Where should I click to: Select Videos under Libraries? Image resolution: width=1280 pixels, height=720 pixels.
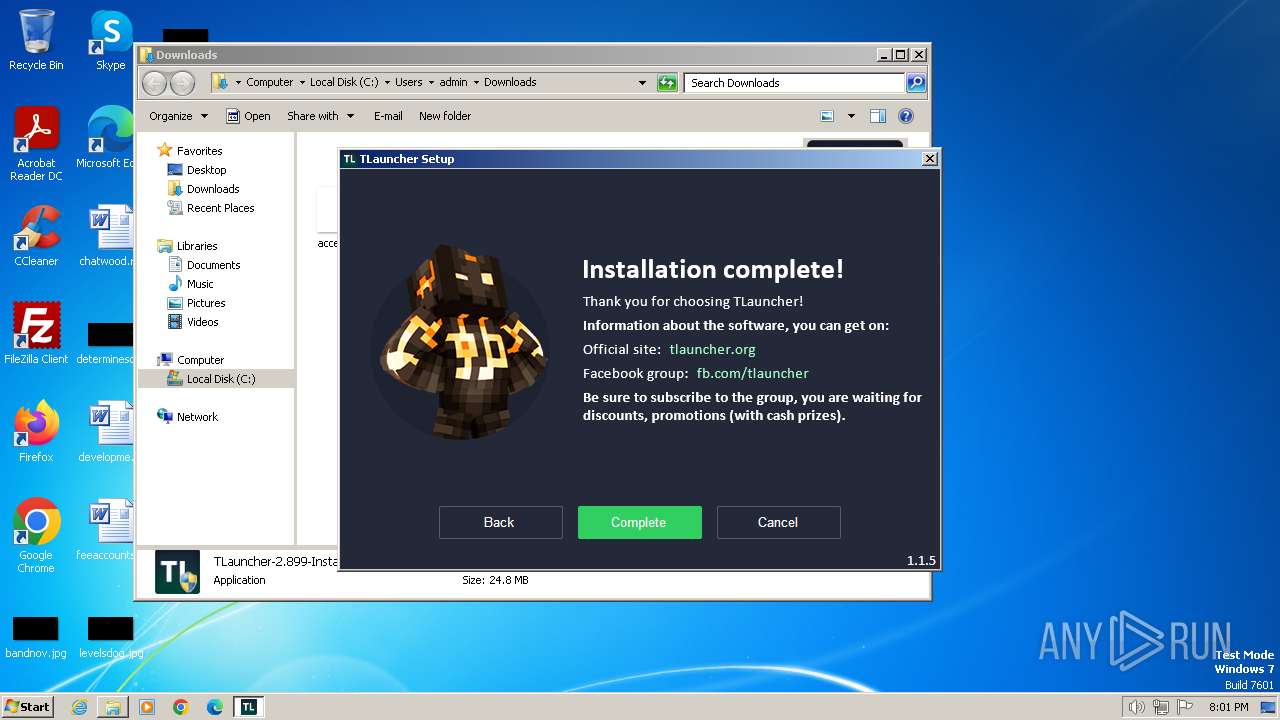pos(202,322)
